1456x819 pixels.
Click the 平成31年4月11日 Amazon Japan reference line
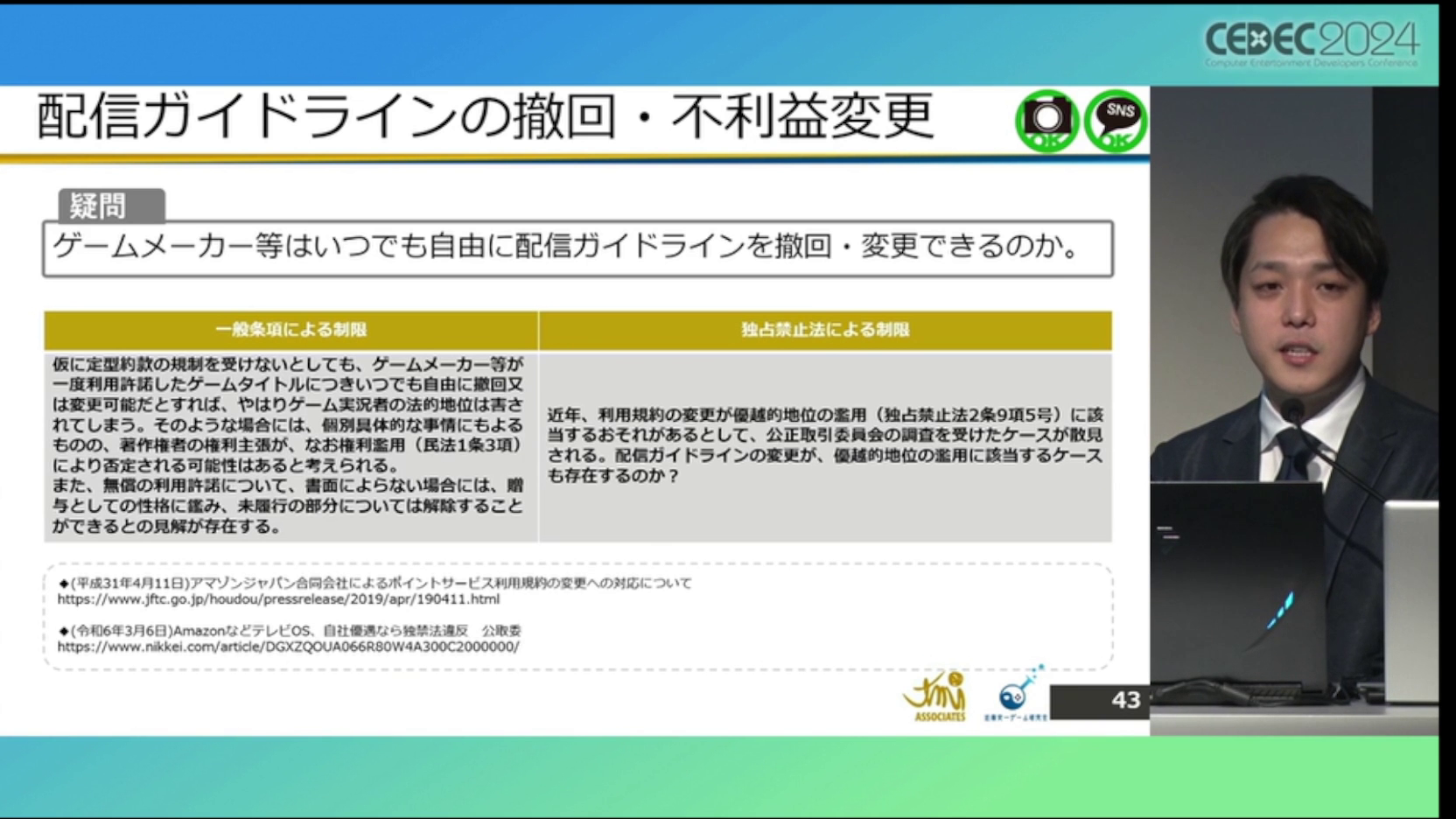(375, 583)
